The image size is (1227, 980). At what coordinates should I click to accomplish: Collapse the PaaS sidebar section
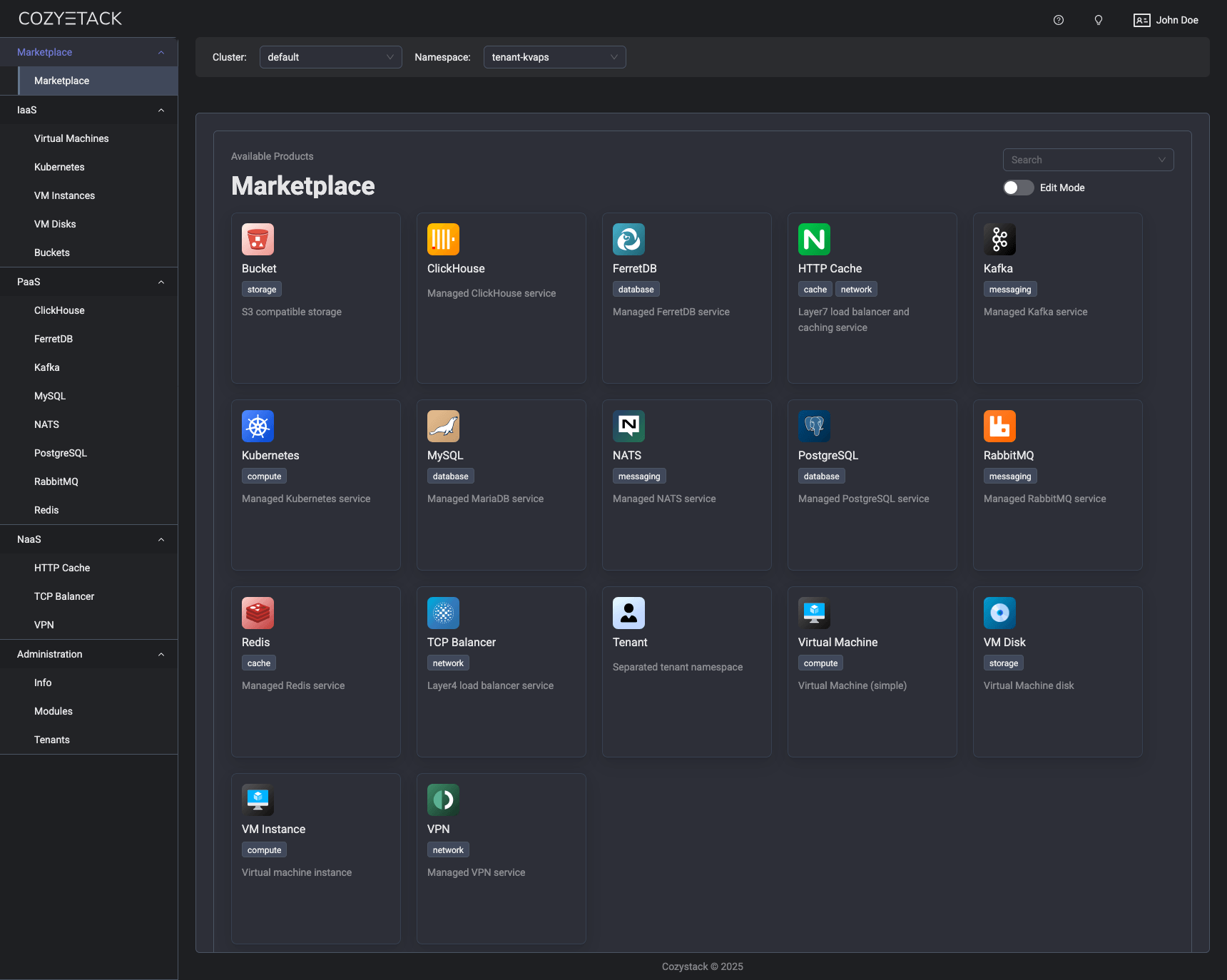click(x=161, y=282)
